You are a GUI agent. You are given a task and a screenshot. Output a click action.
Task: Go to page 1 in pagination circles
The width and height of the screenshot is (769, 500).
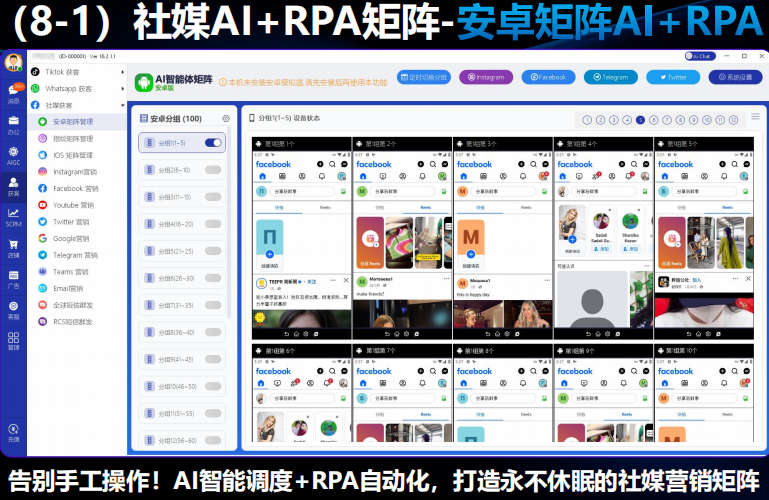[x=587, y=120]
